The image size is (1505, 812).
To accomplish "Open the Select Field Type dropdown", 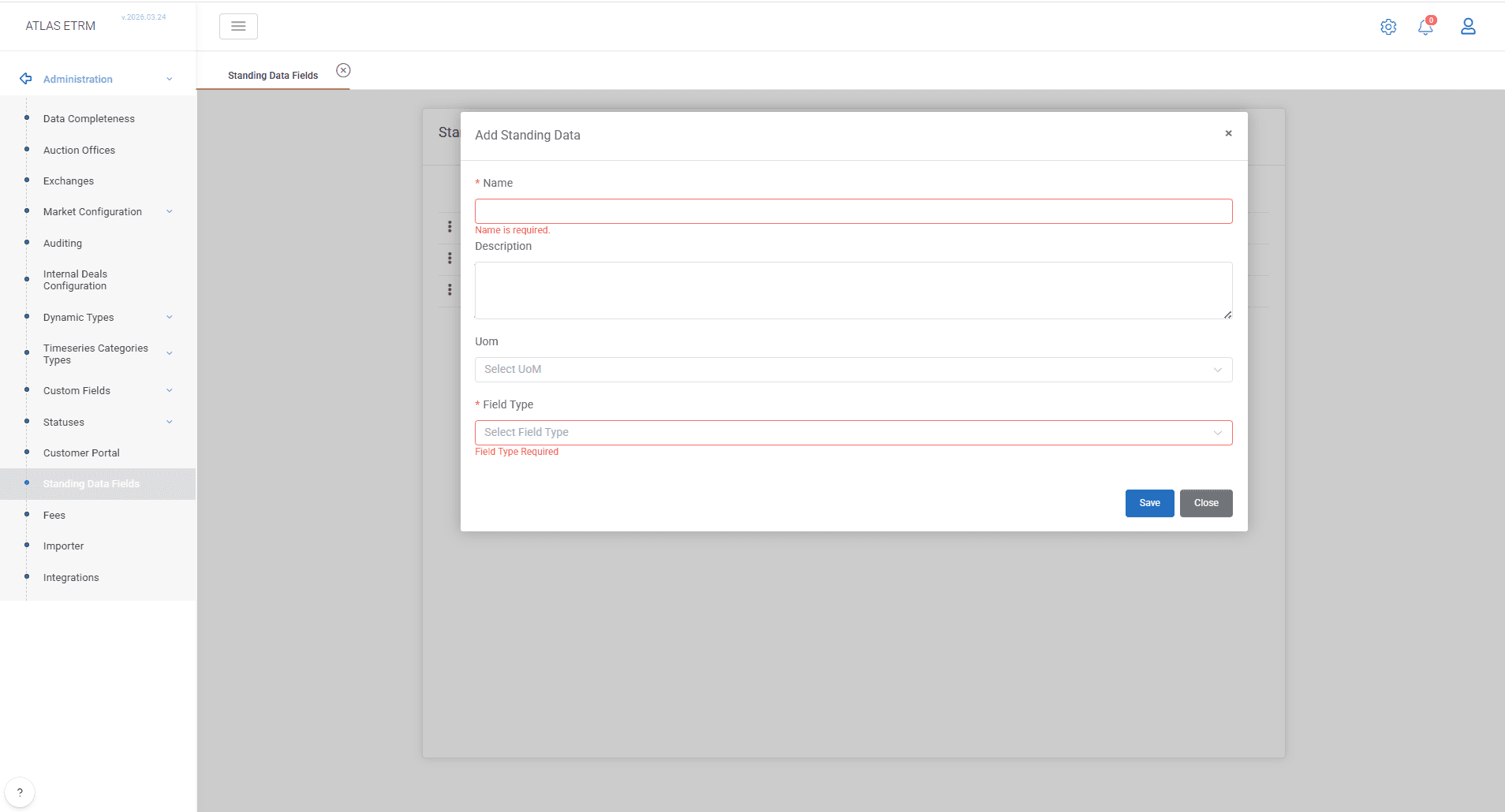I will pyautogui.click(x=853, y=433).
